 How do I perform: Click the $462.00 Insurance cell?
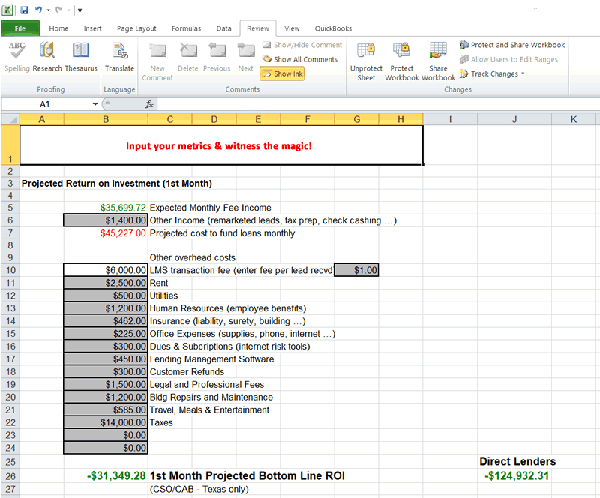[106, 321]
